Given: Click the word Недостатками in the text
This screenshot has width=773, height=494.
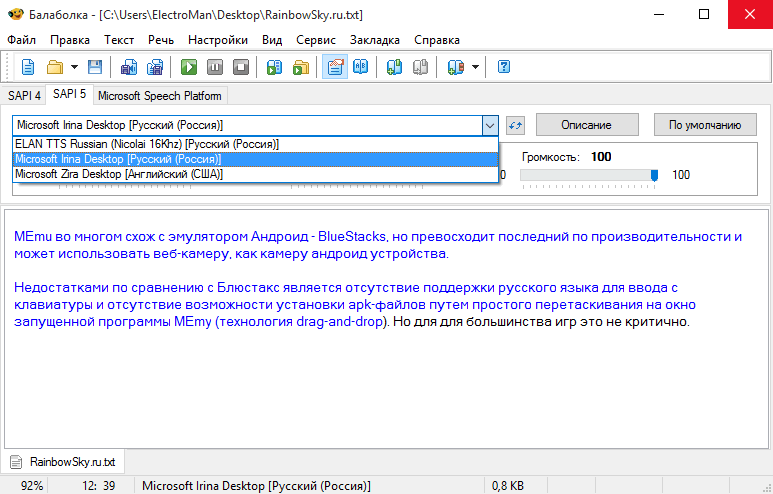Looking at the screenshot, I should point(61,288).
